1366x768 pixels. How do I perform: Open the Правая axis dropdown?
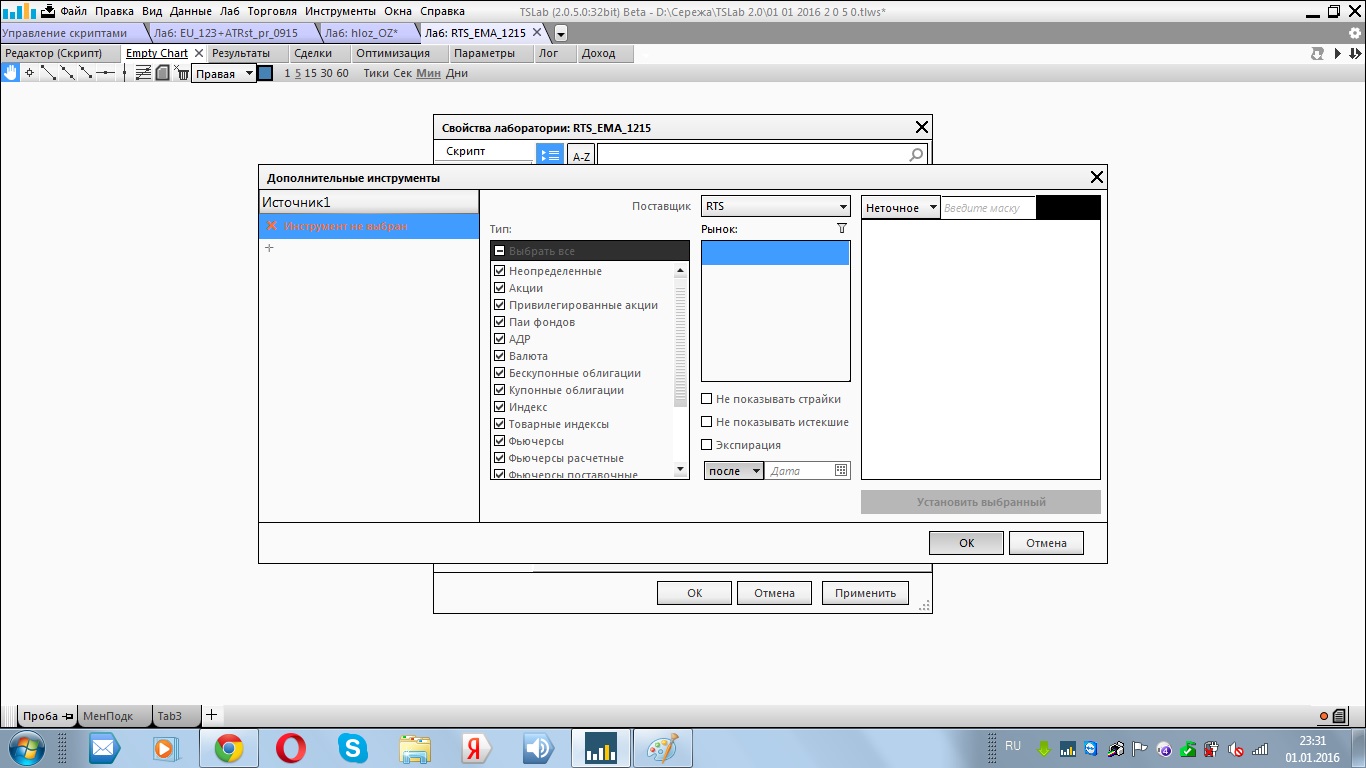[224, 74]
